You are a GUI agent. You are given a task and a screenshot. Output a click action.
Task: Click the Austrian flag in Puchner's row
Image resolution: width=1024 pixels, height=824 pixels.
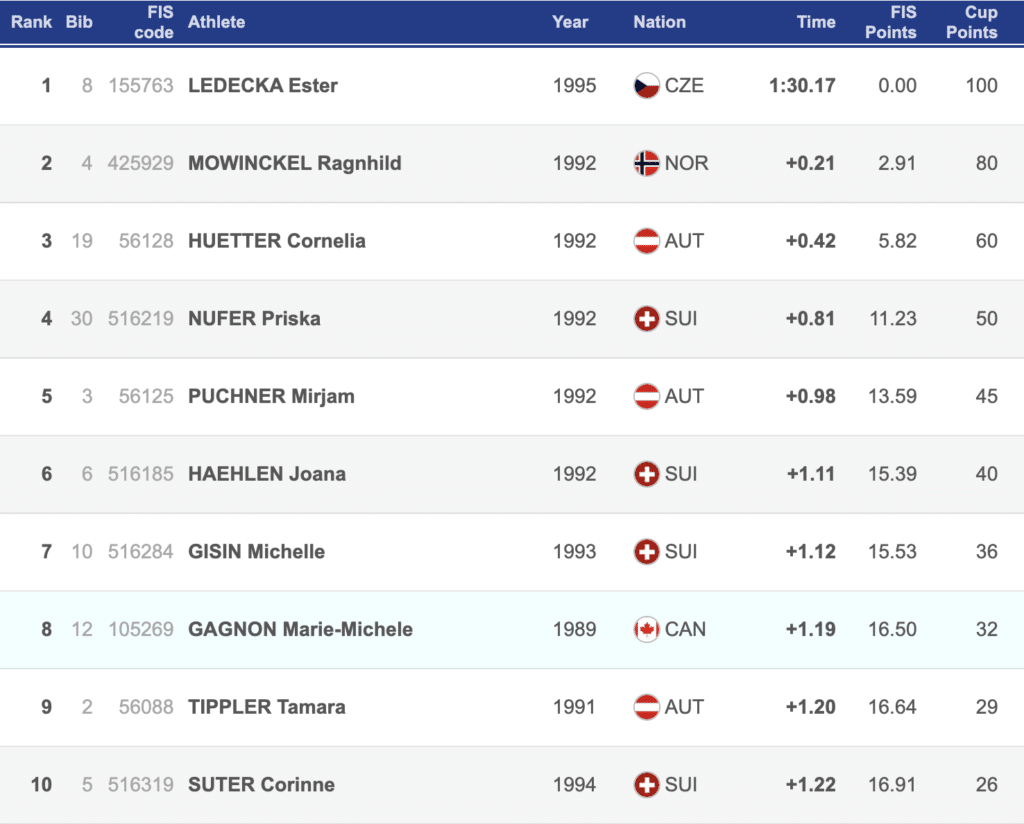646,396
